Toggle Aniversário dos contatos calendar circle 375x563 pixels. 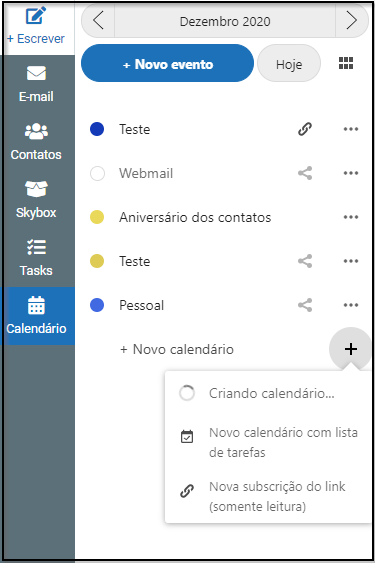tap(97, 217)
